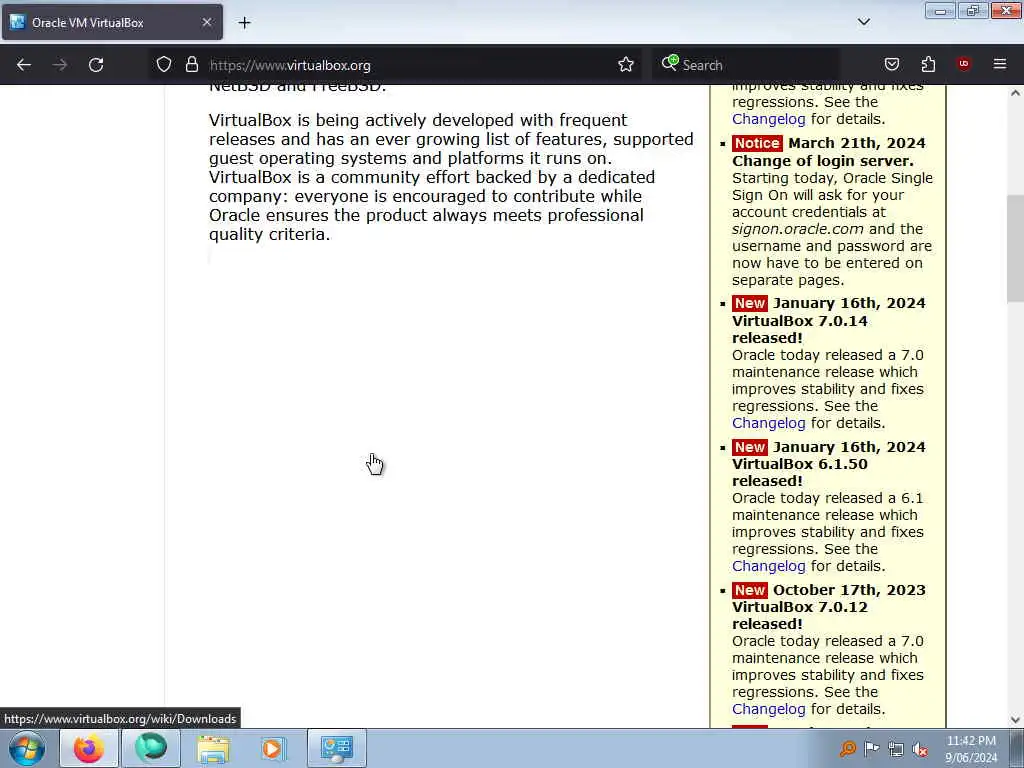Switch to Firefox in the taskbar
1024x768 pixels.
point(89,748)
